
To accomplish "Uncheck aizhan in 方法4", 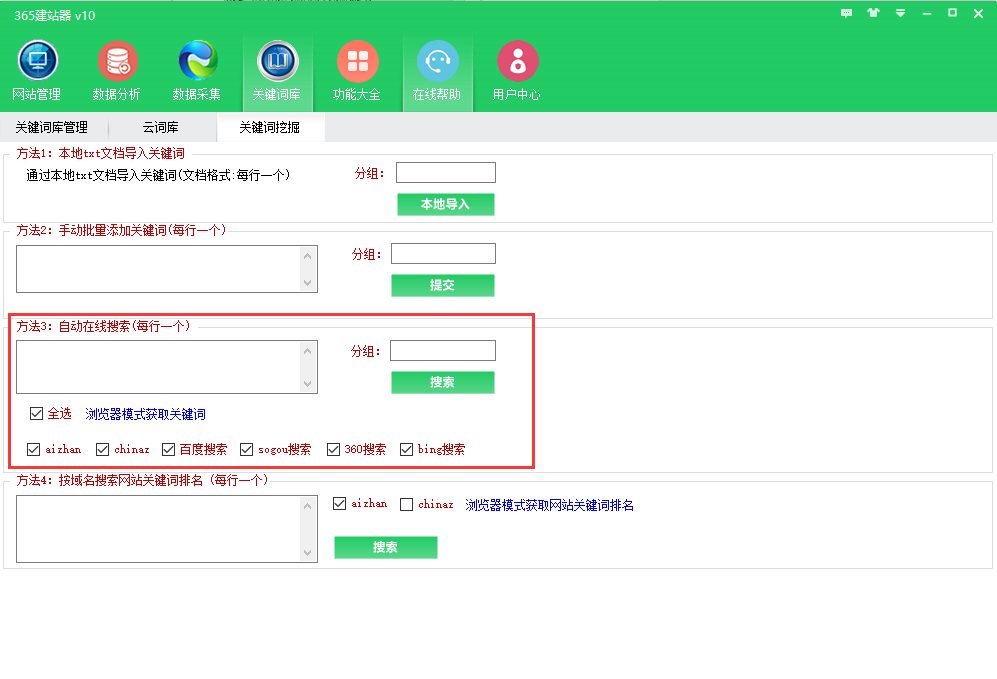I will (x=340, y=504).
